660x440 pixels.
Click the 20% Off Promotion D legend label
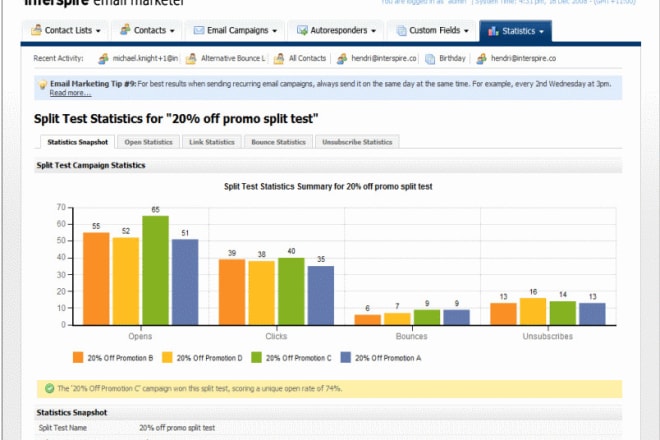[209, 358]
